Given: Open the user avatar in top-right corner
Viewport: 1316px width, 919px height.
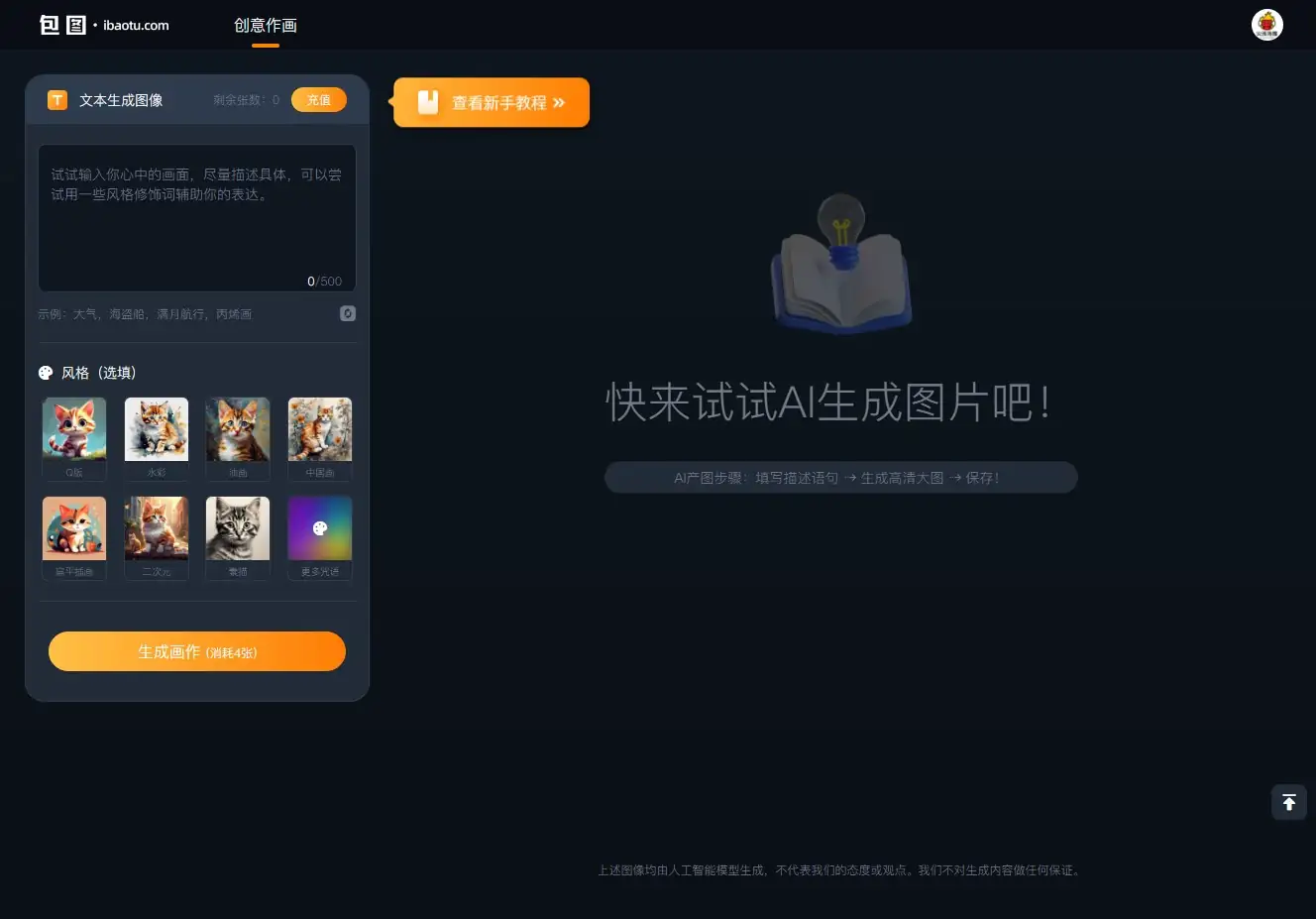Looking at the screenshot, I should click(x=1267, y=25).
